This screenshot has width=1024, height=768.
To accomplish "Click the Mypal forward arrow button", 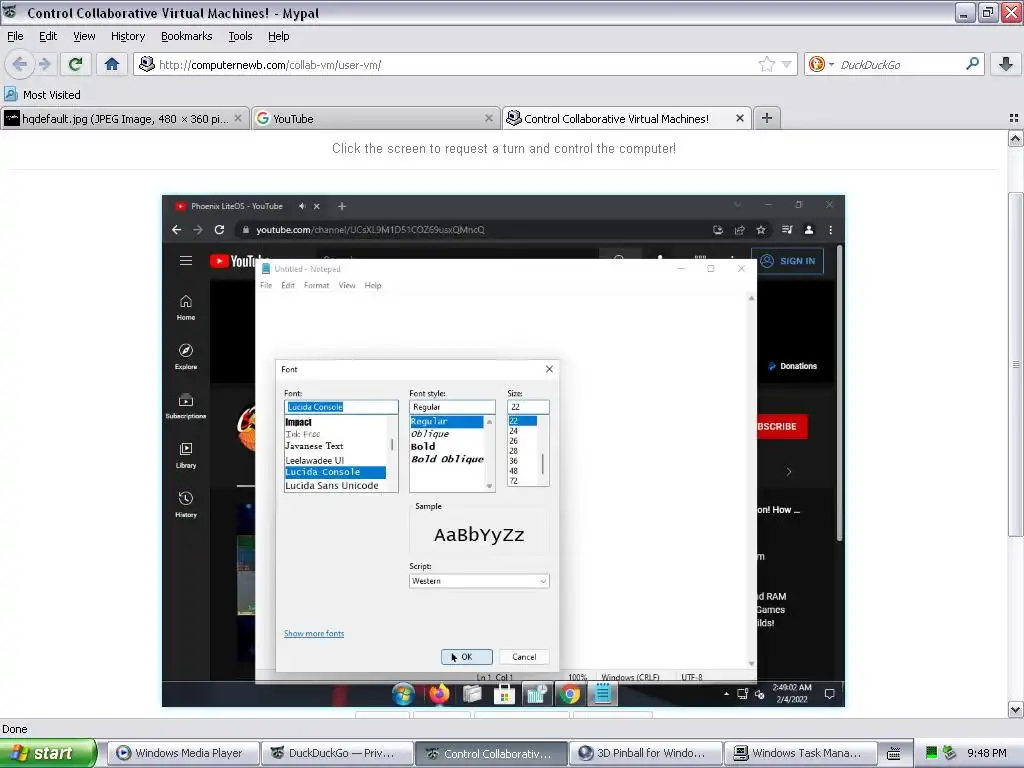I will (x=44, y=64).
